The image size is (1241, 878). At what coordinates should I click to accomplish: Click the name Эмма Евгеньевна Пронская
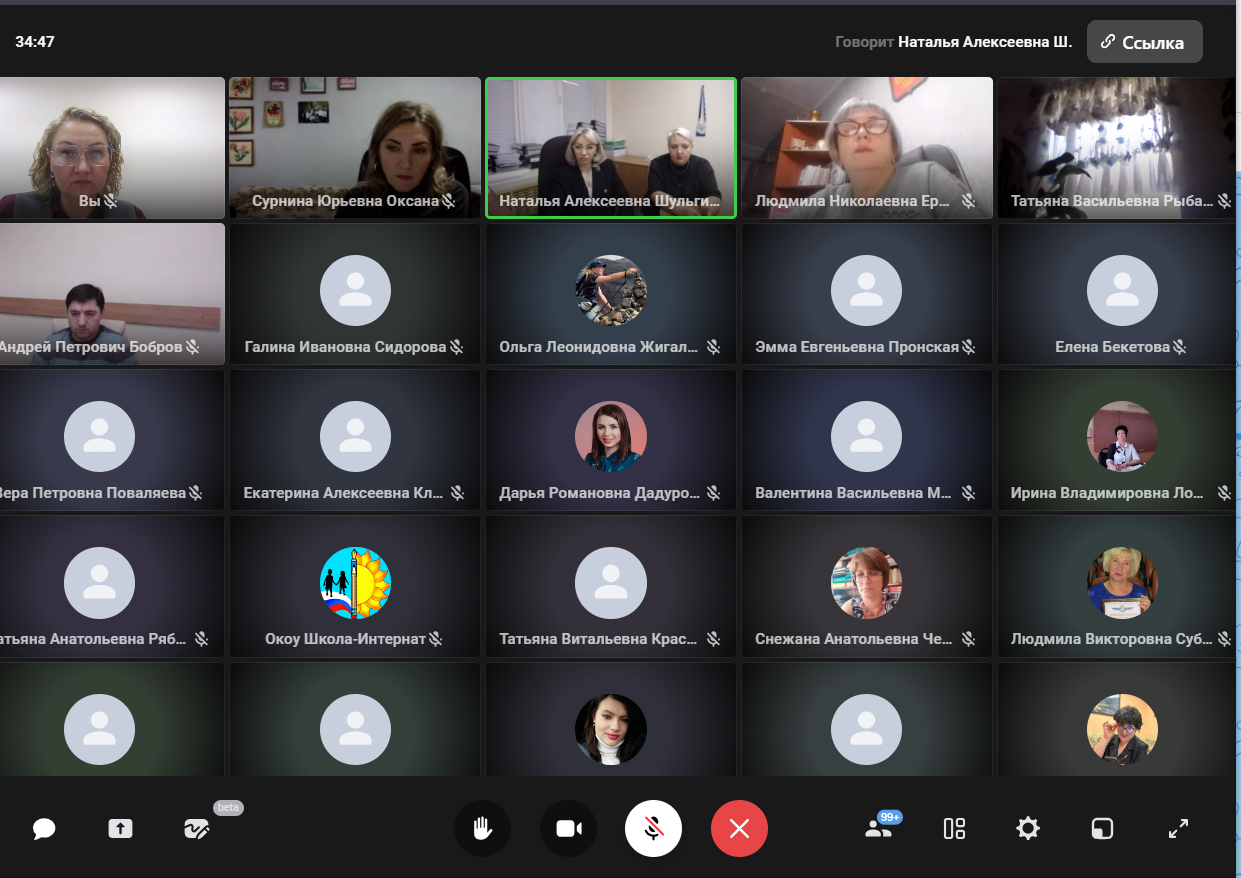pyautogui.click(x=857, y=347)
